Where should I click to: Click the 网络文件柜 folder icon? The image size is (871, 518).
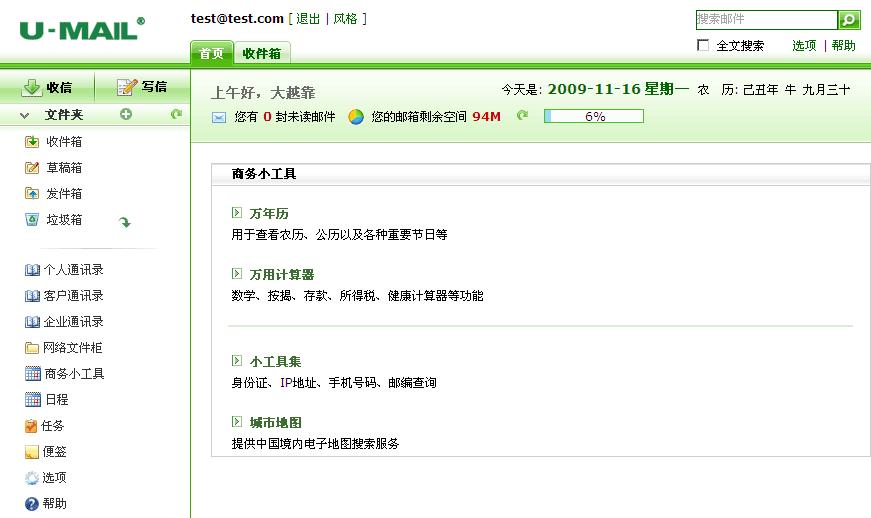32,348
